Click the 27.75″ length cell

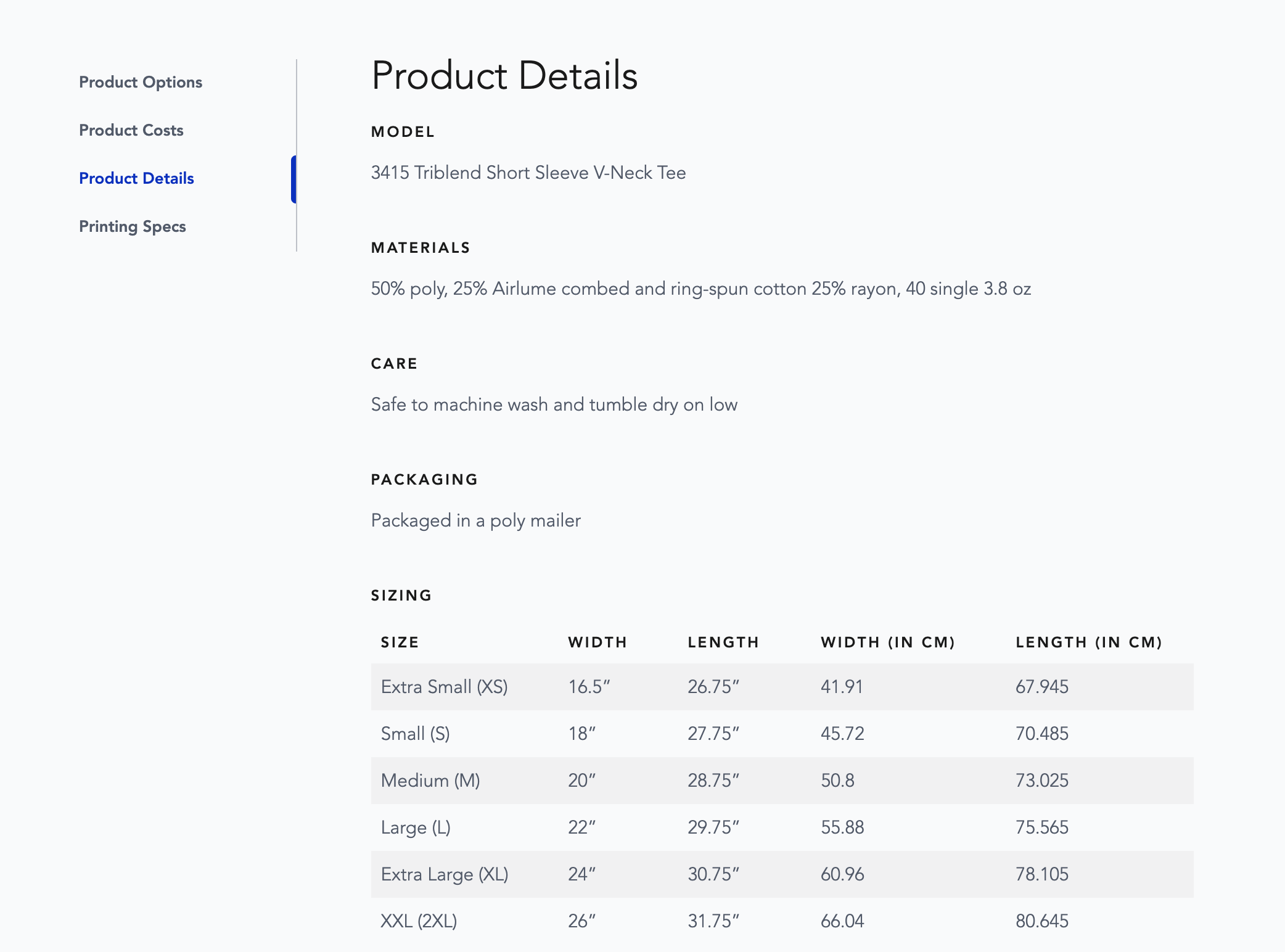(x=714, y=734)
